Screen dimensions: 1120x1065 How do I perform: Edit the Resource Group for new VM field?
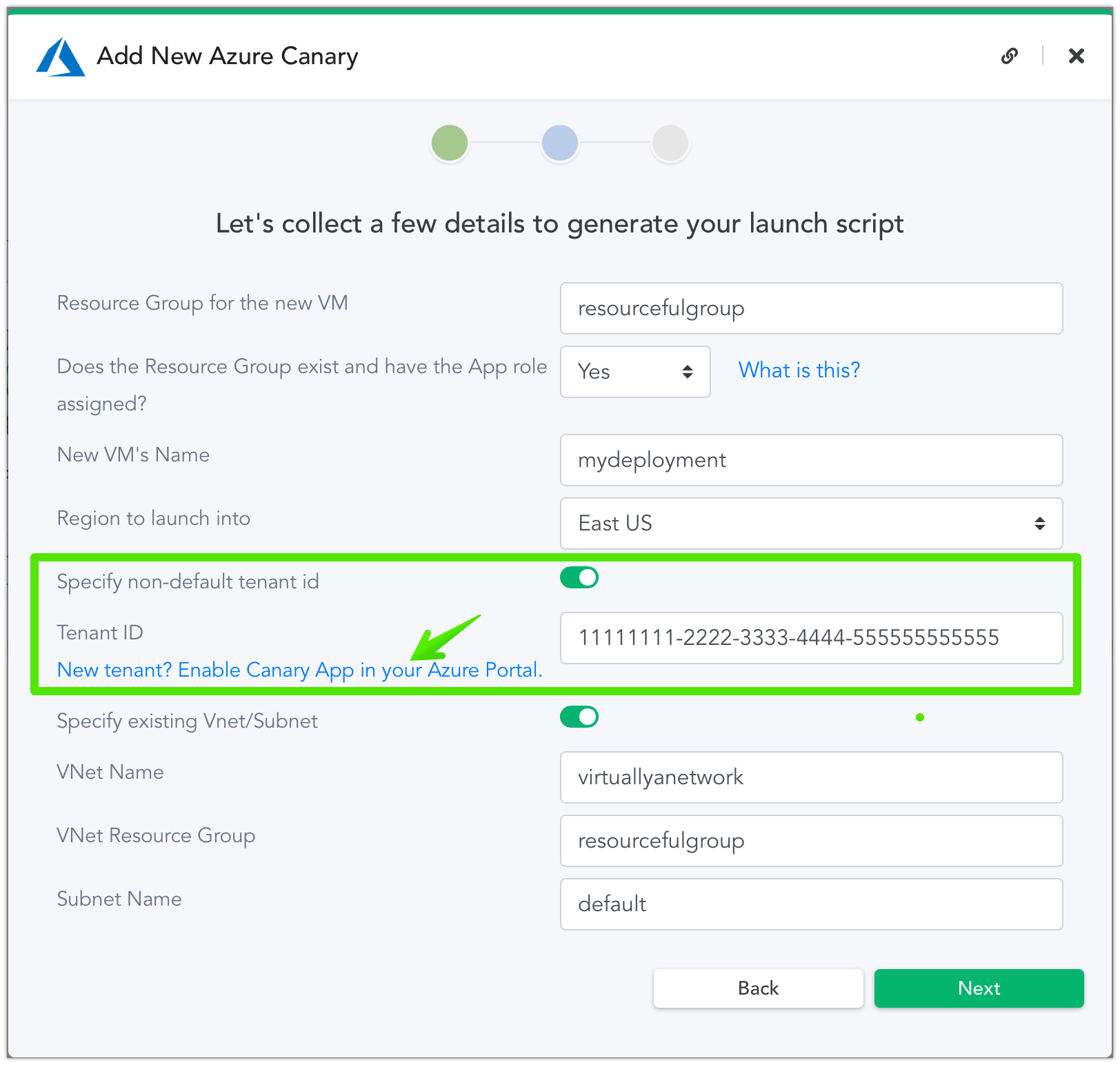coord(811,308)
